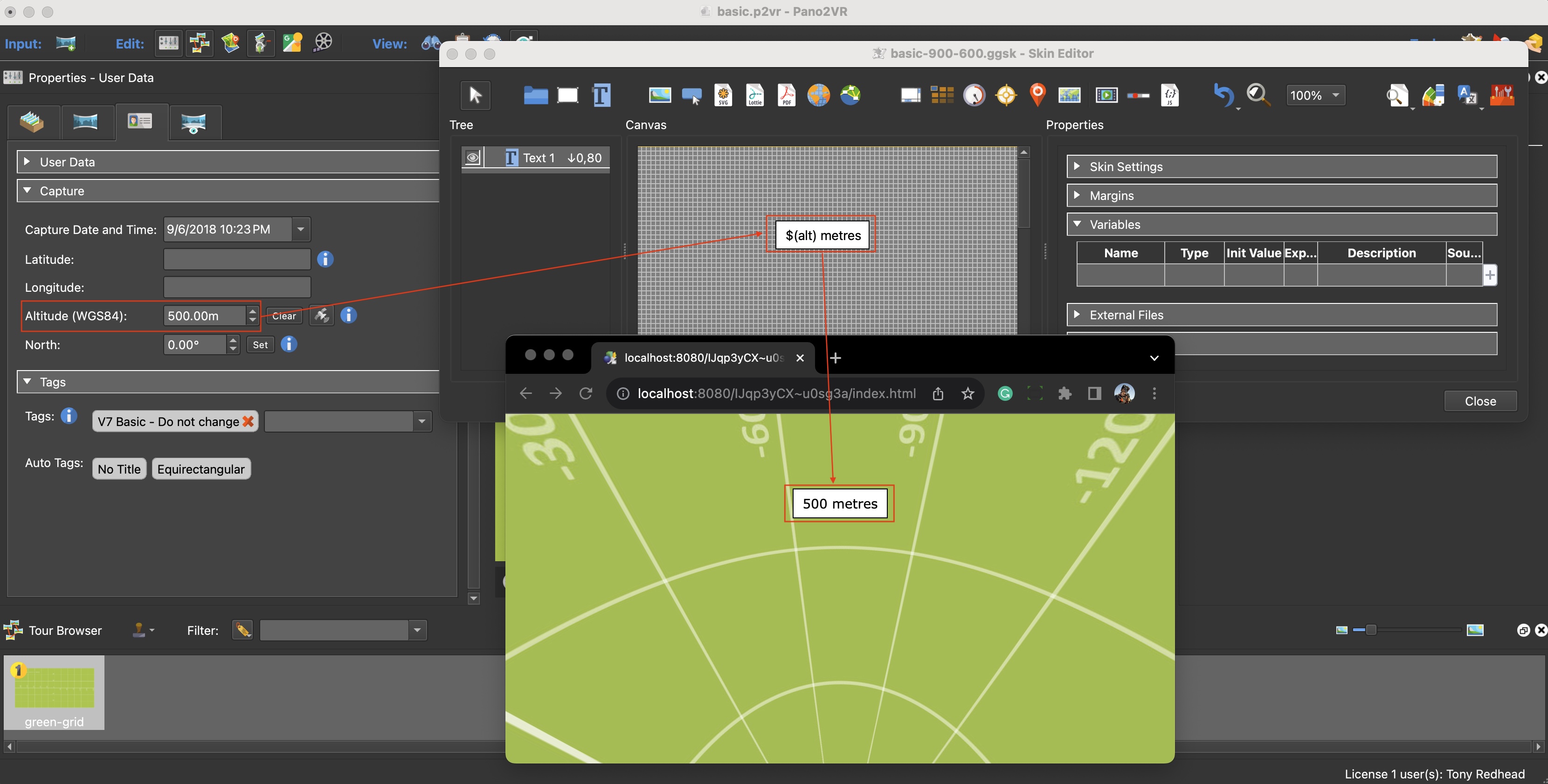This screenshot has height=784, width=1548.
Task: Open the Tags combo box dropdown
Action: [422, 421]
